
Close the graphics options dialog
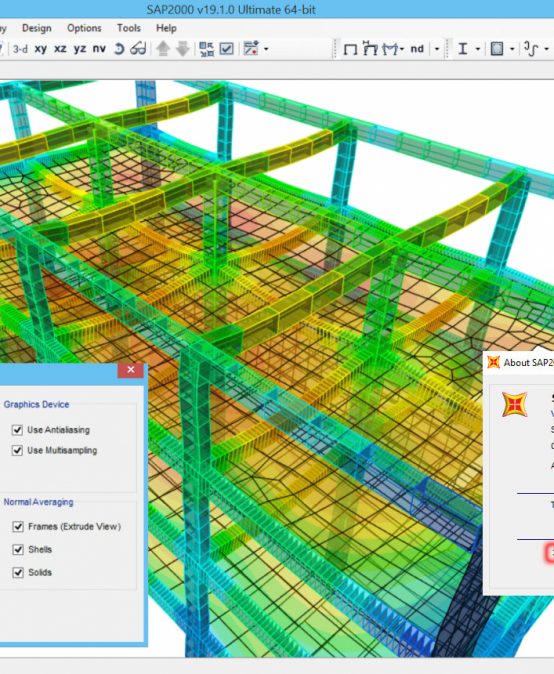pyautogui.click(x=131, y=370)
